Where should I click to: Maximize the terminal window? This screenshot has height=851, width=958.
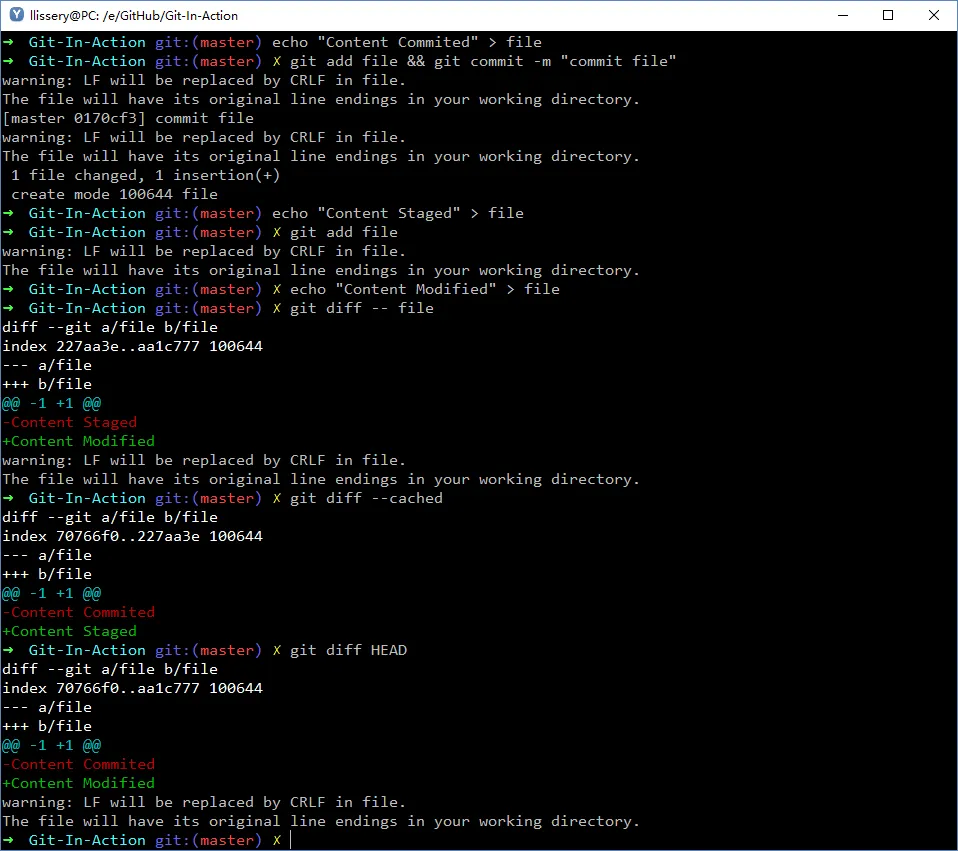point(888,15)
